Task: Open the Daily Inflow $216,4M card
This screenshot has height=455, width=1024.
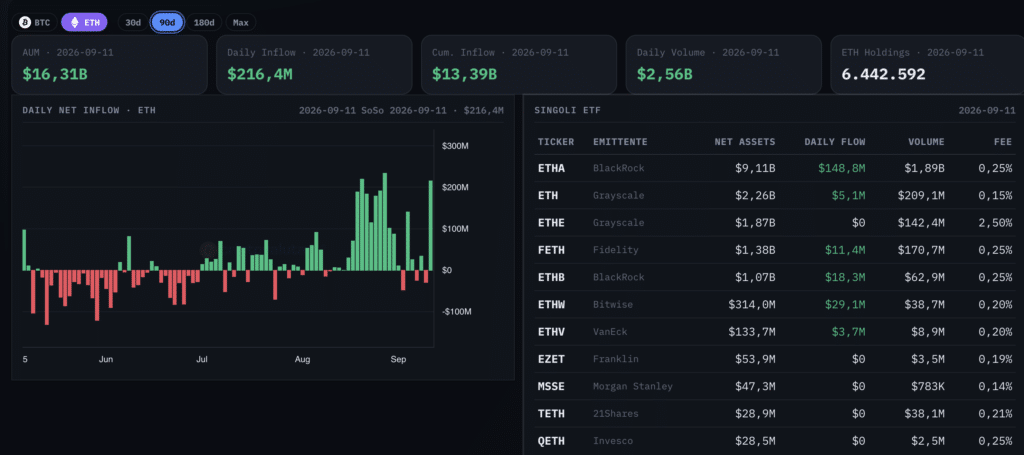Action: [314, 65]
